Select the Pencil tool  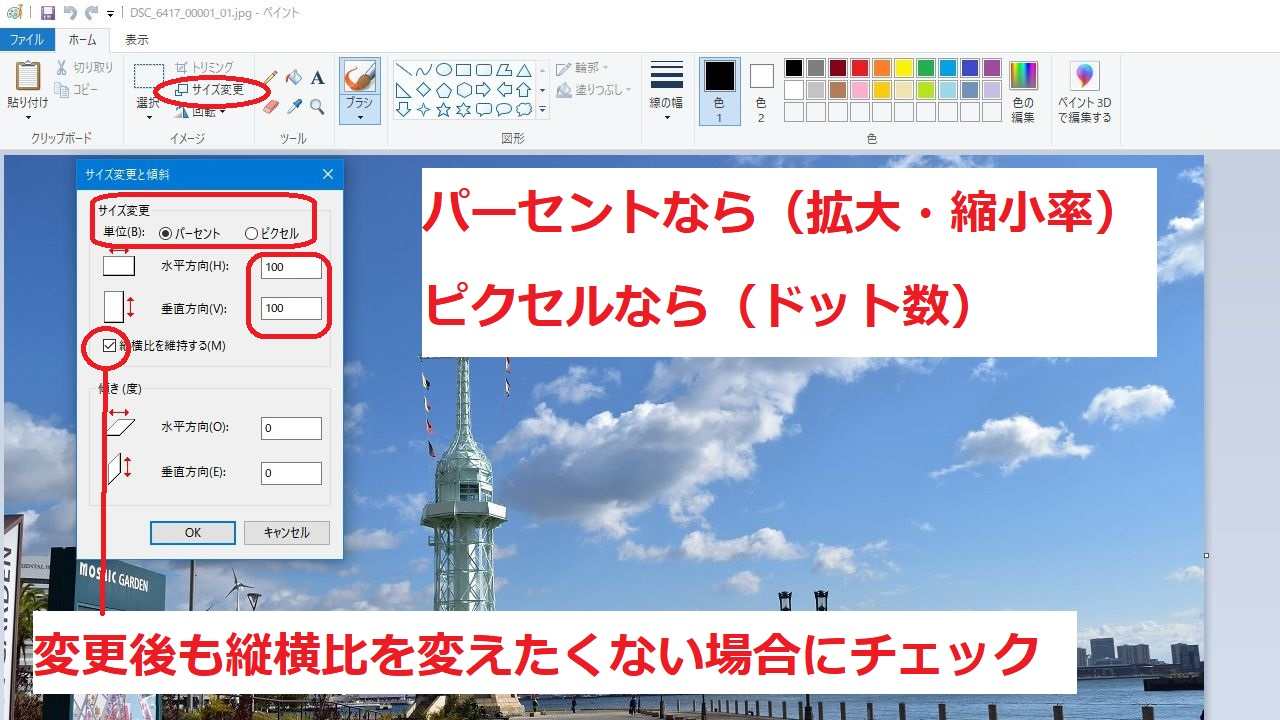(x=271, y=77)
